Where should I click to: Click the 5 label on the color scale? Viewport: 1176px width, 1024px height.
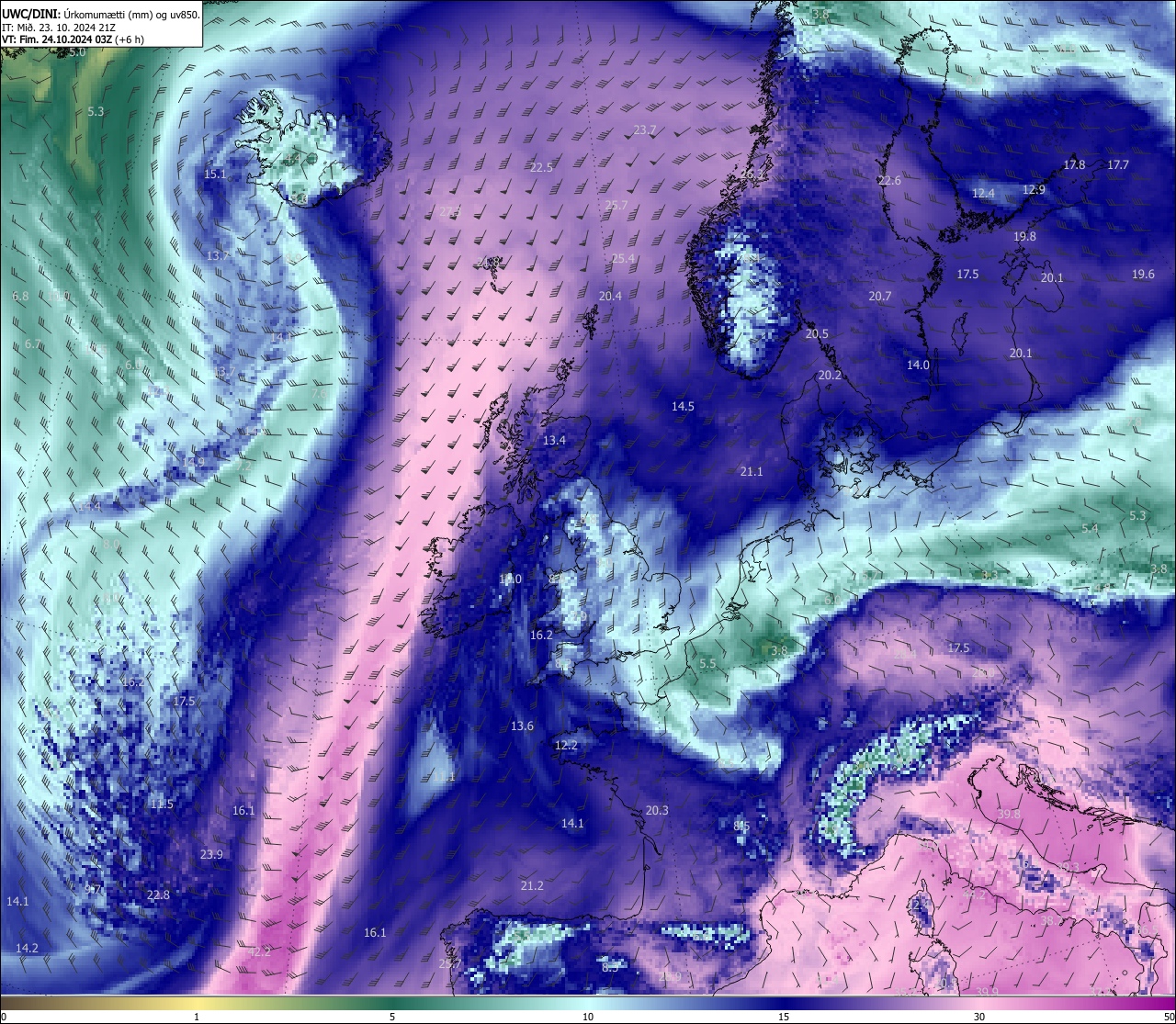(392, 1017)
